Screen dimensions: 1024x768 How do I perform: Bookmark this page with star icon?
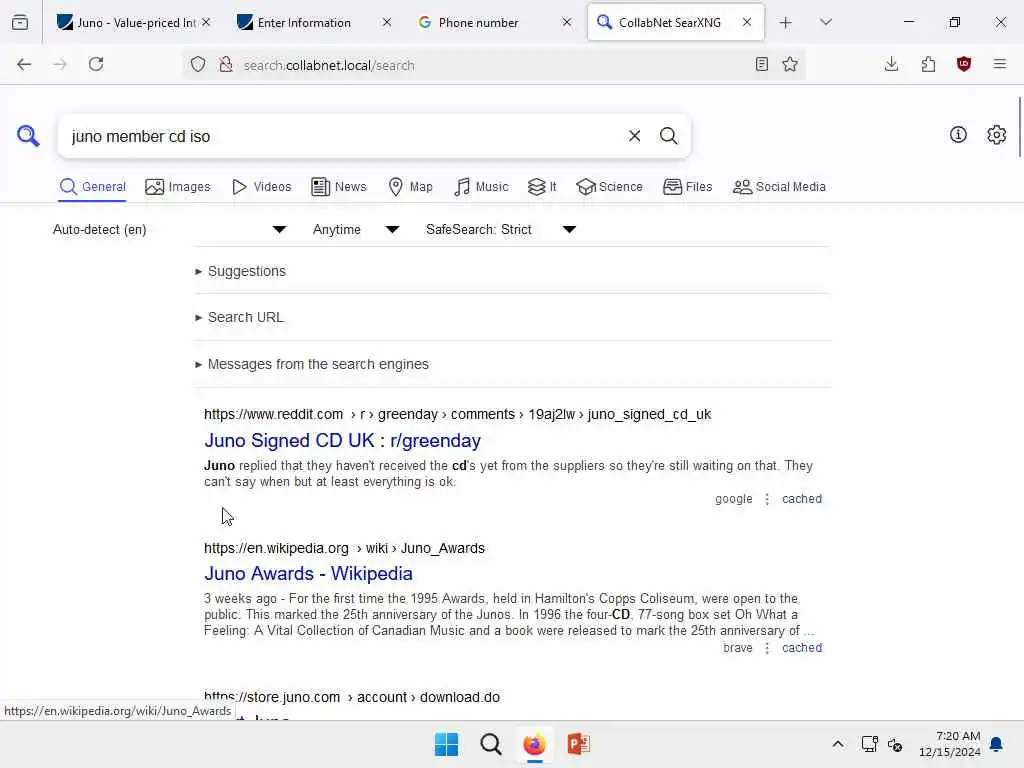click(x=790, y=64)
